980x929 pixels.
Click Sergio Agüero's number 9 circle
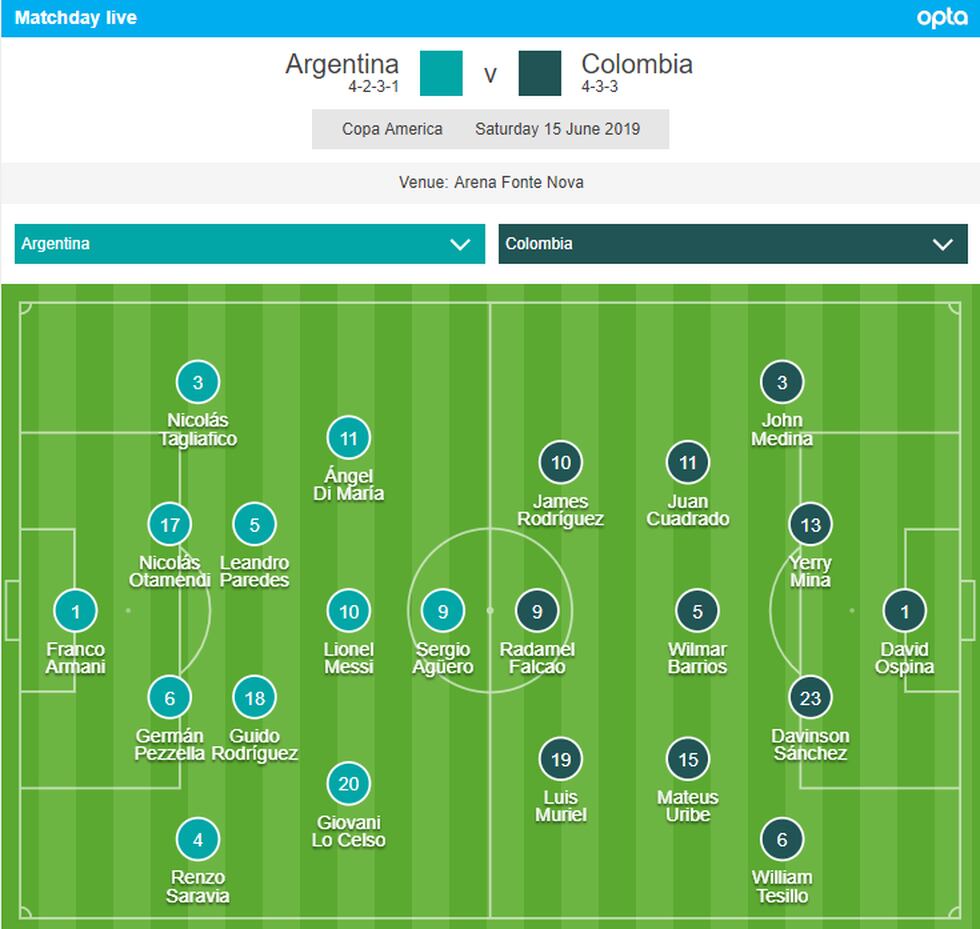pyautogui.click(x=443, y=612)
